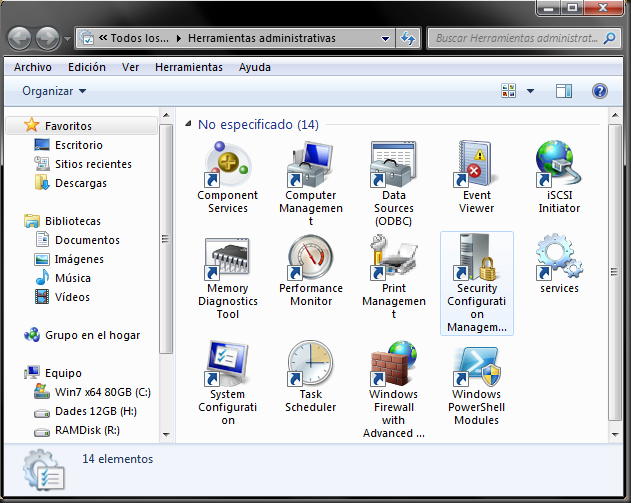The height and width of the screenshot is (503, 631).
Task: Open the Component Services shortcut
Action: (x=227, y=165)
